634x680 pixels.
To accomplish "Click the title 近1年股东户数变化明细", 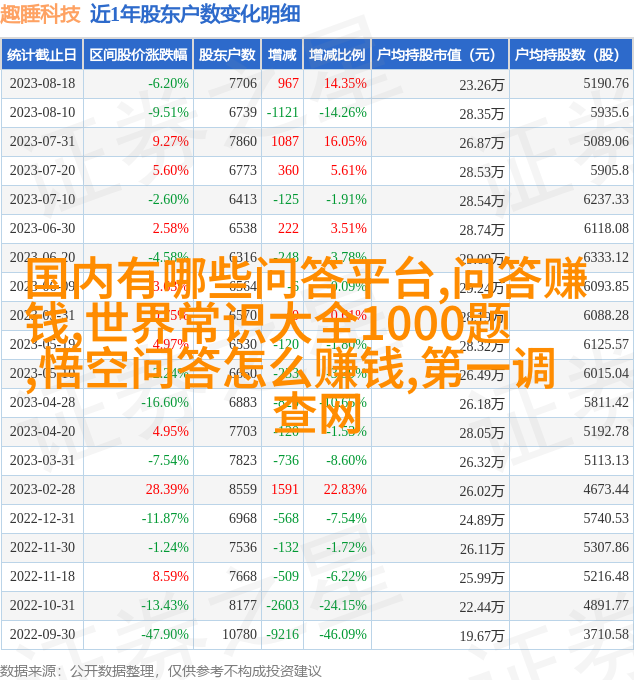I will [195, 14].
